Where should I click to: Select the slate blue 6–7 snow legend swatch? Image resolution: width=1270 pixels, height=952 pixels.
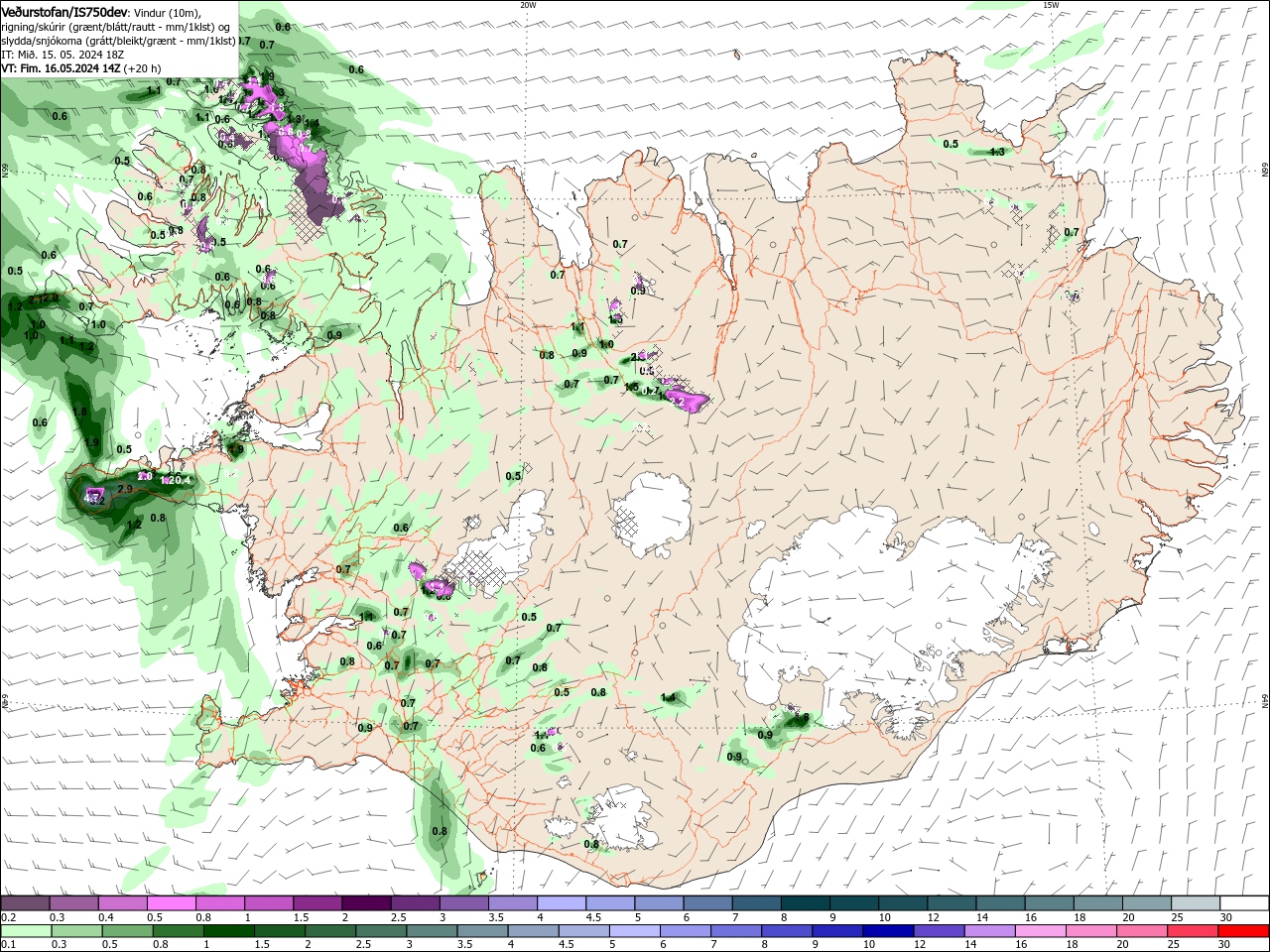tap(706, 903)
